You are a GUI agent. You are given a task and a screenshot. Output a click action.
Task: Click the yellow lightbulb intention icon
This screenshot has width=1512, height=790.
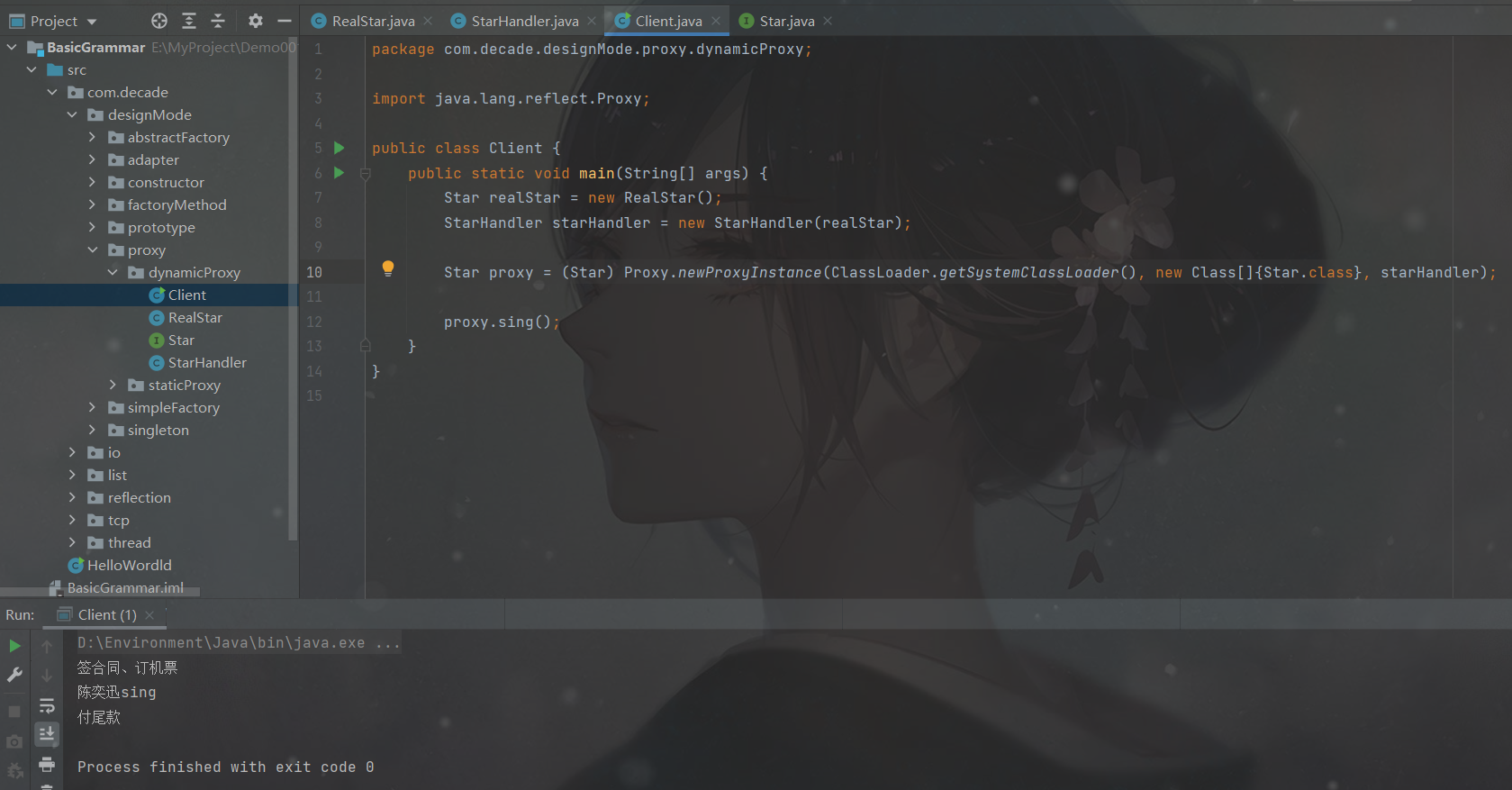click(x=388, y=268)
